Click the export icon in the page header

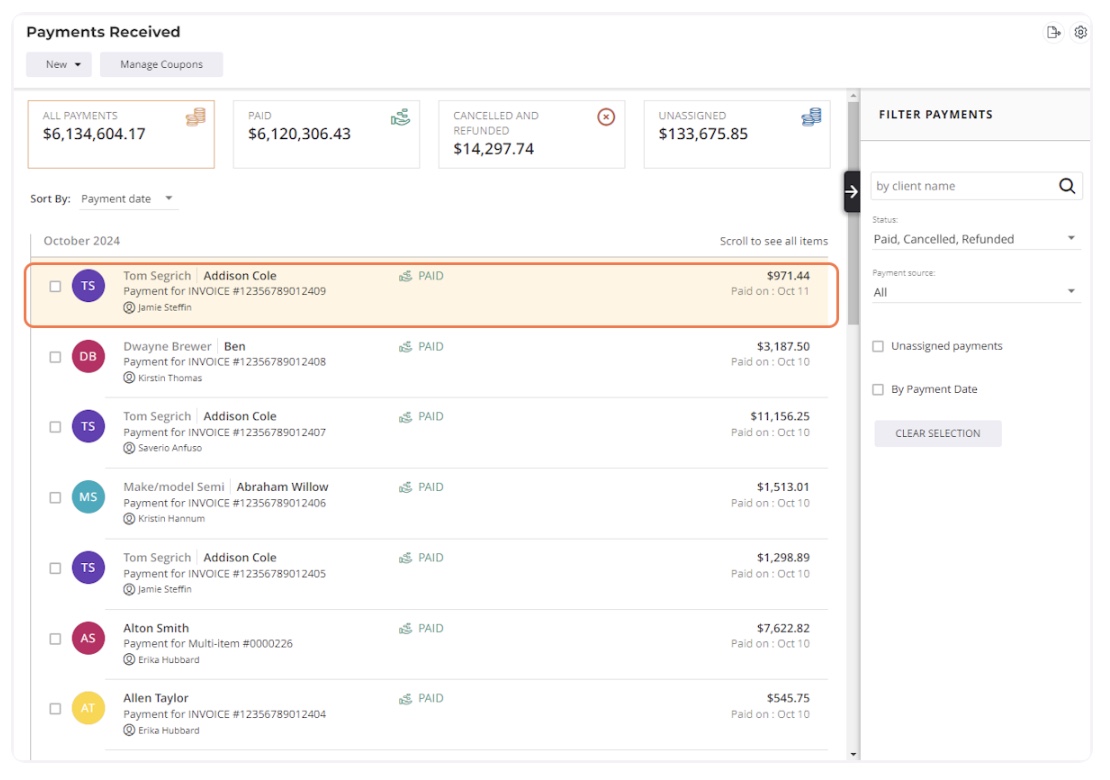(x=1053, y=32)
